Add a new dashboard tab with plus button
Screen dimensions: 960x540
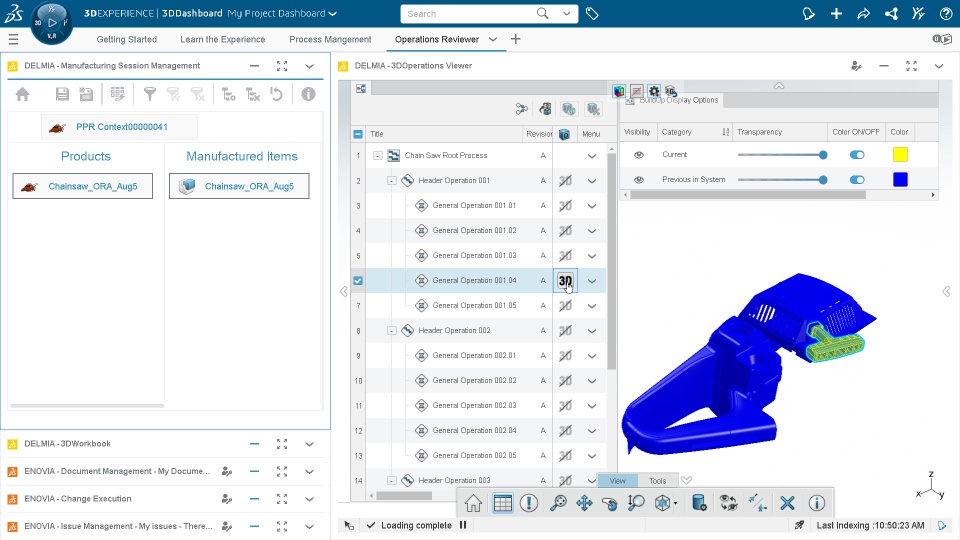point(516,39)
